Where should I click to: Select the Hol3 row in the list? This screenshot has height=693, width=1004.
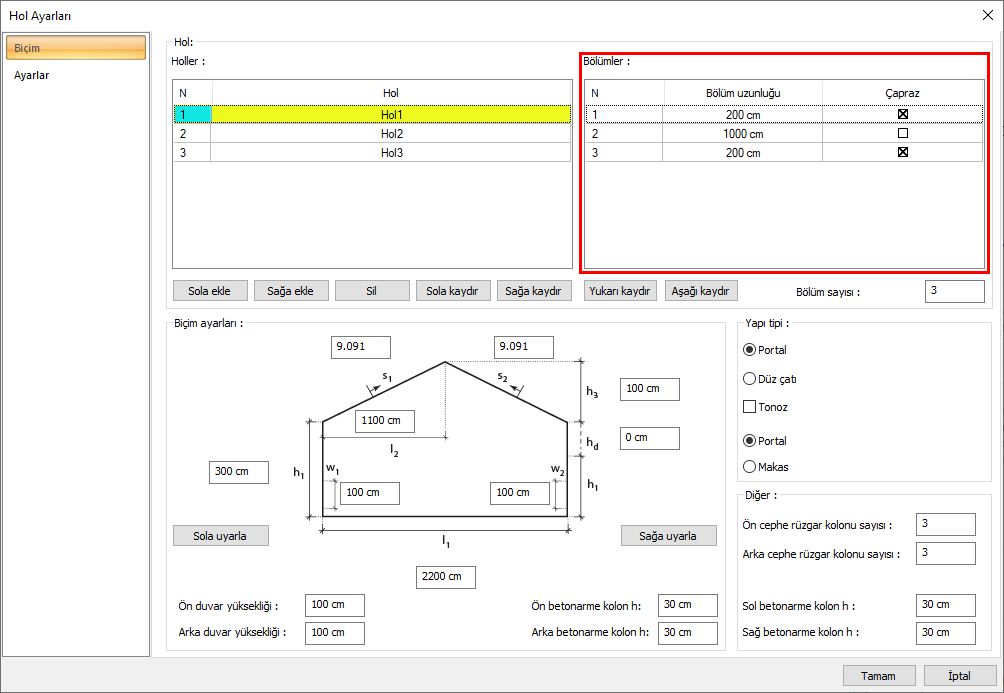391,153
